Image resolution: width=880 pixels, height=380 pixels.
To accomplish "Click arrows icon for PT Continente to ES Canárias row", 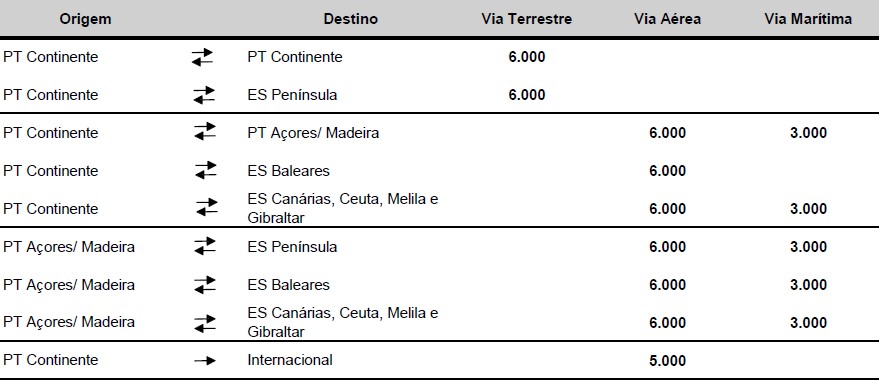I will pyautogui.click(x=207, y=208).
